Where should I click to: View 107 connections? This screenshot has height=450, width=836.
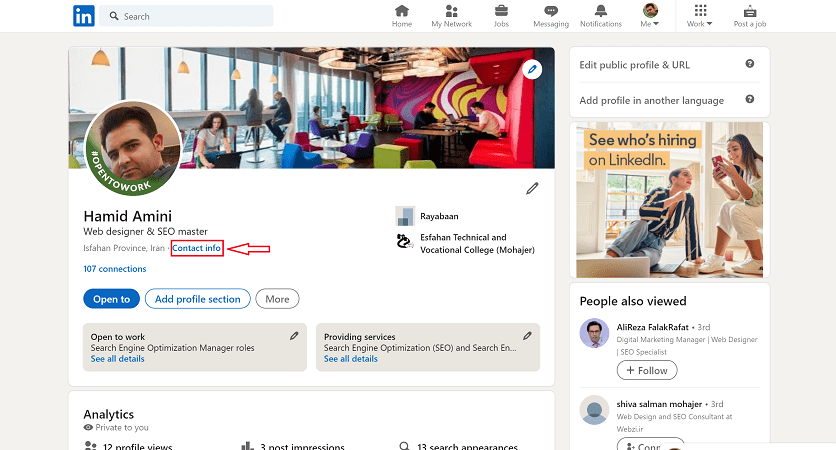[x=115, y=269]
